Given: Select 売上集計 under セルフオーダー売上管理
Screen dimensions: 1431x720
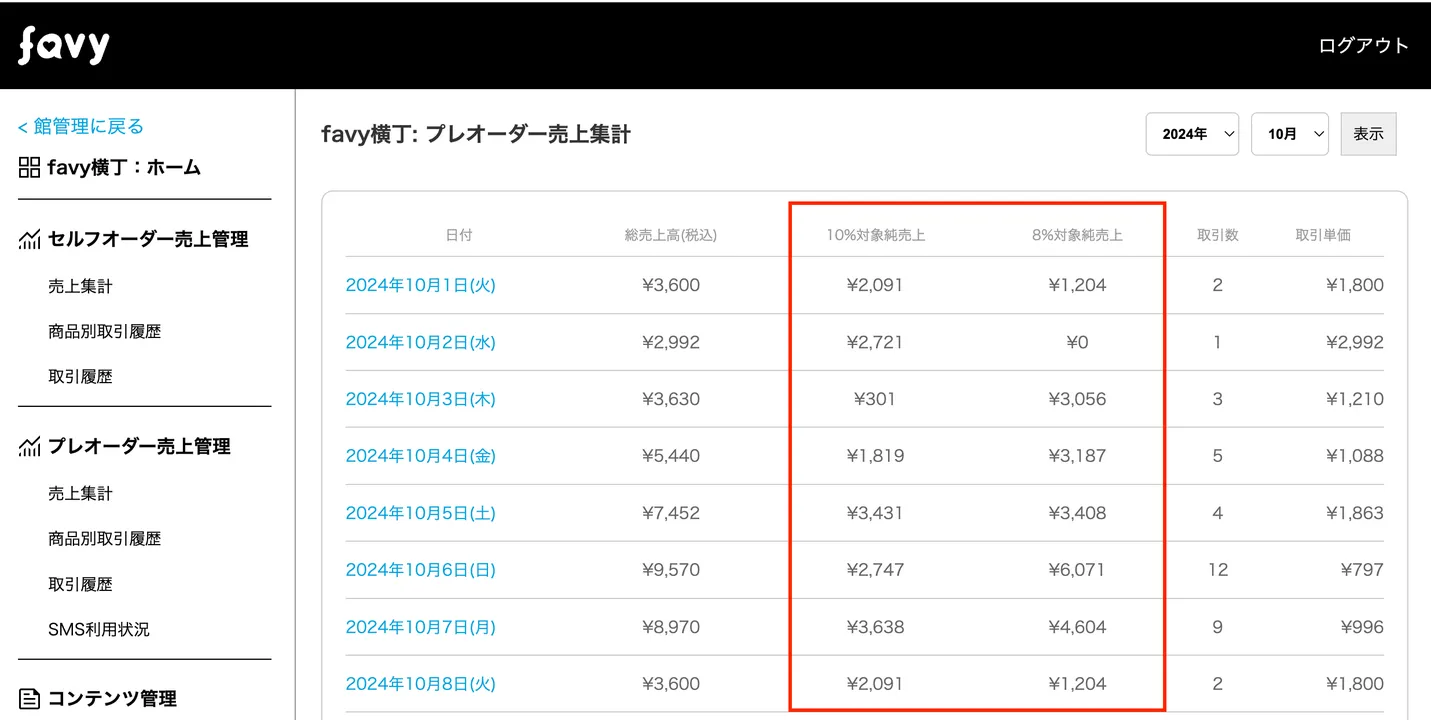Looking at the screenshot, I should pos(80,286).
